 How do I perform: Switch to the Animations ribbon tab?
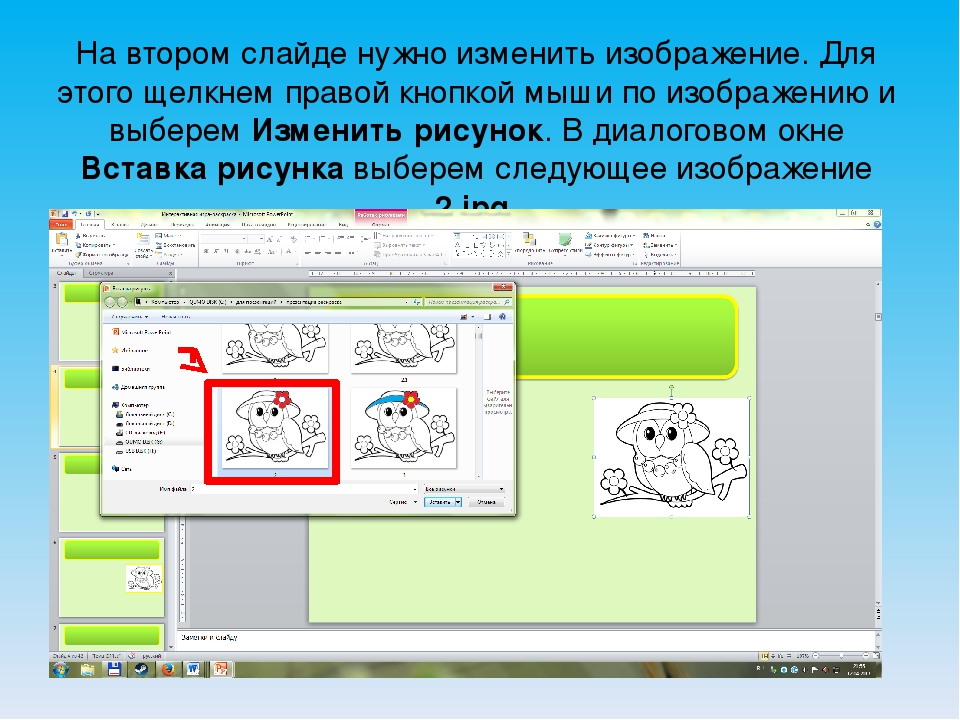click(218, 225)
